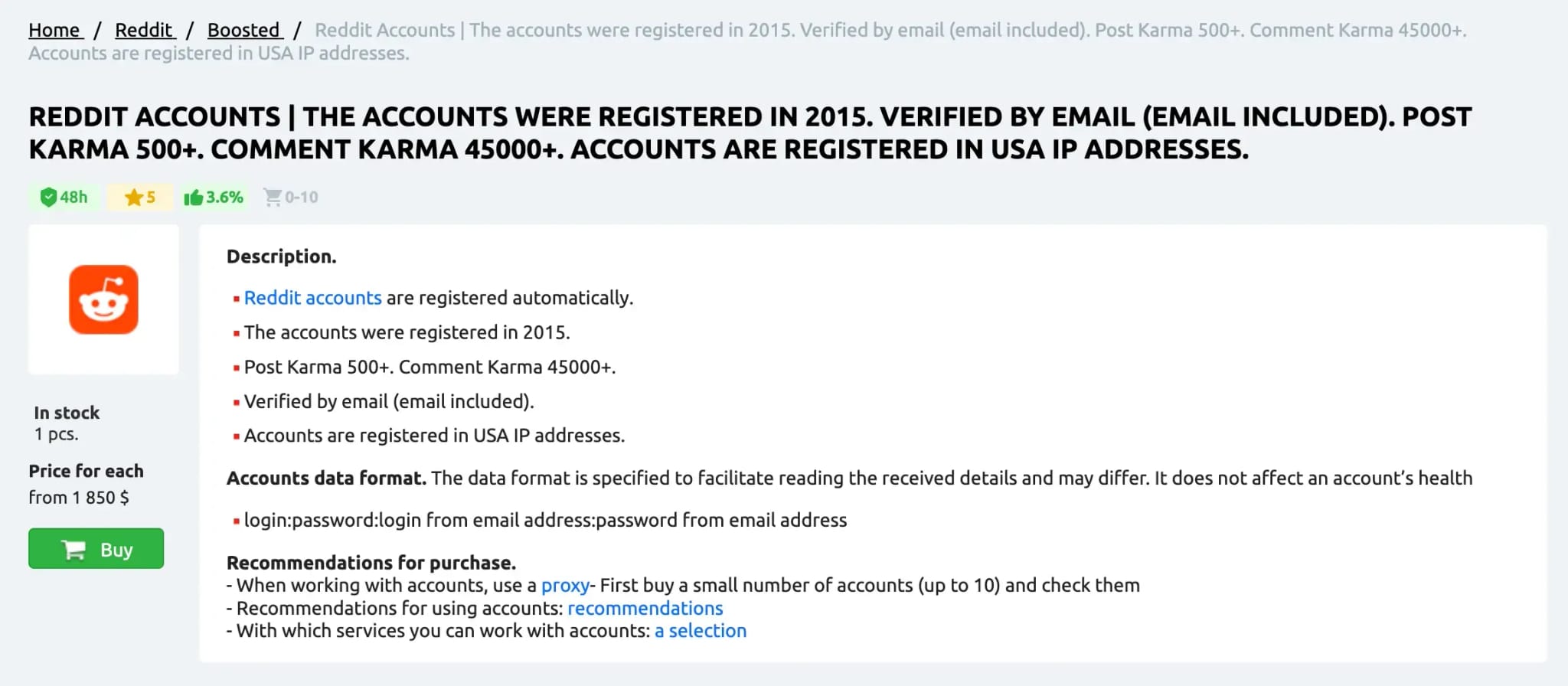1568x686 pixels.
Task: Click the green shield 48h guarantee badge
Action: [x=64, y=198]
